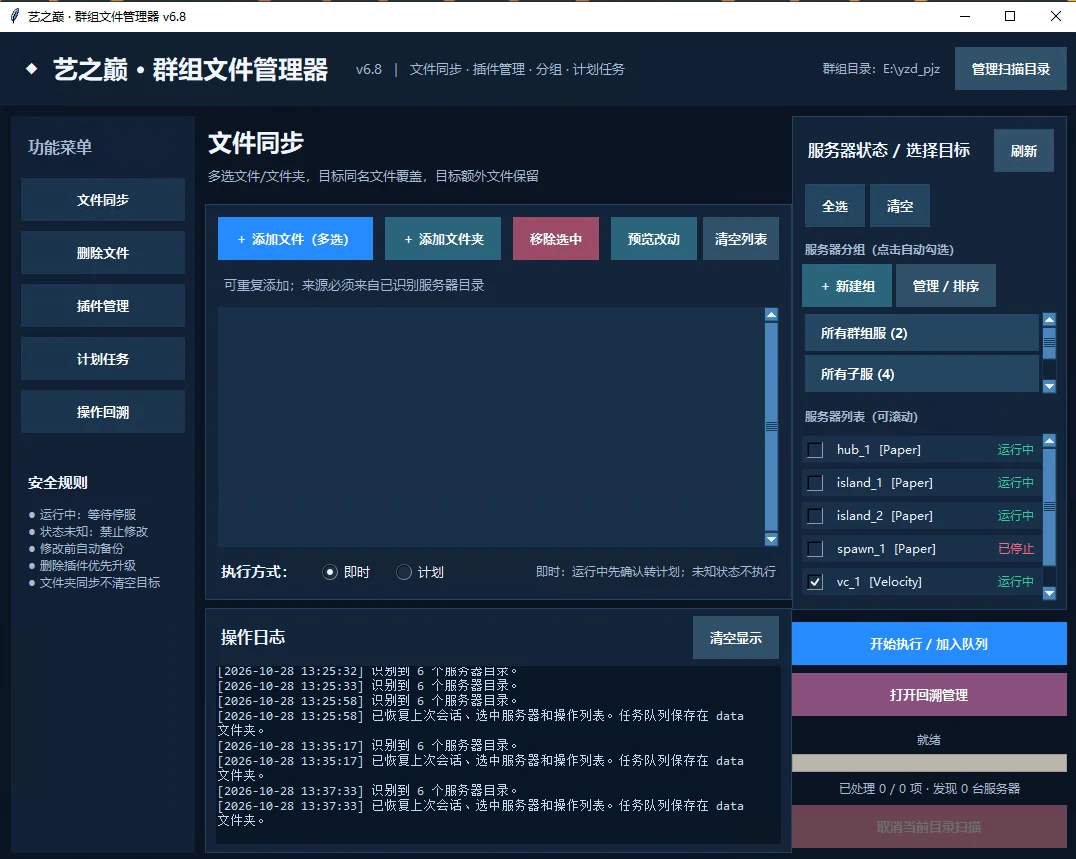Click 清空显示 in the operation log
Image resolution: width=1076 pixels, height=859 pixels.
point(736,637)
